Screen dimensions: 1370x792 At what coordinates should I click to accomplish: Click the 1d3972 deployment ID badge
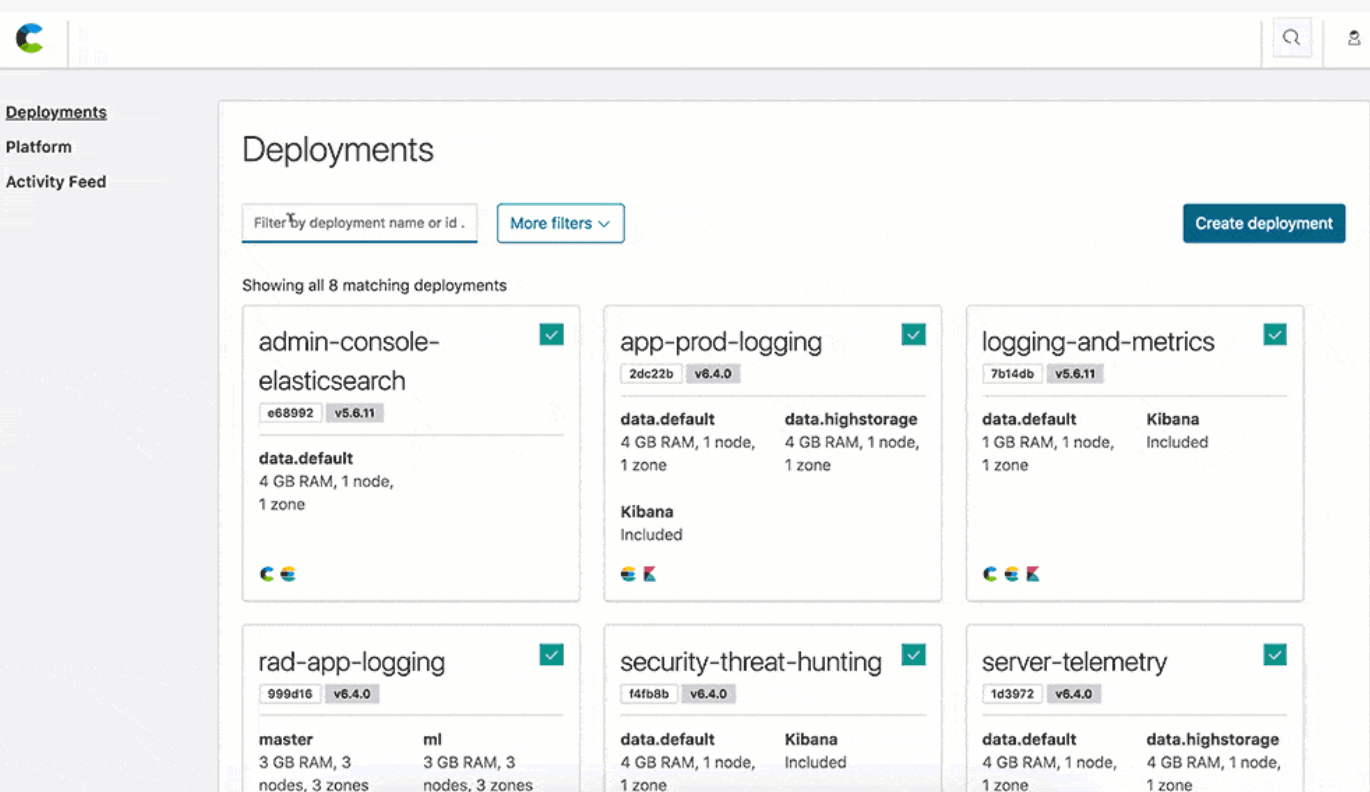tap(1013, 694)
